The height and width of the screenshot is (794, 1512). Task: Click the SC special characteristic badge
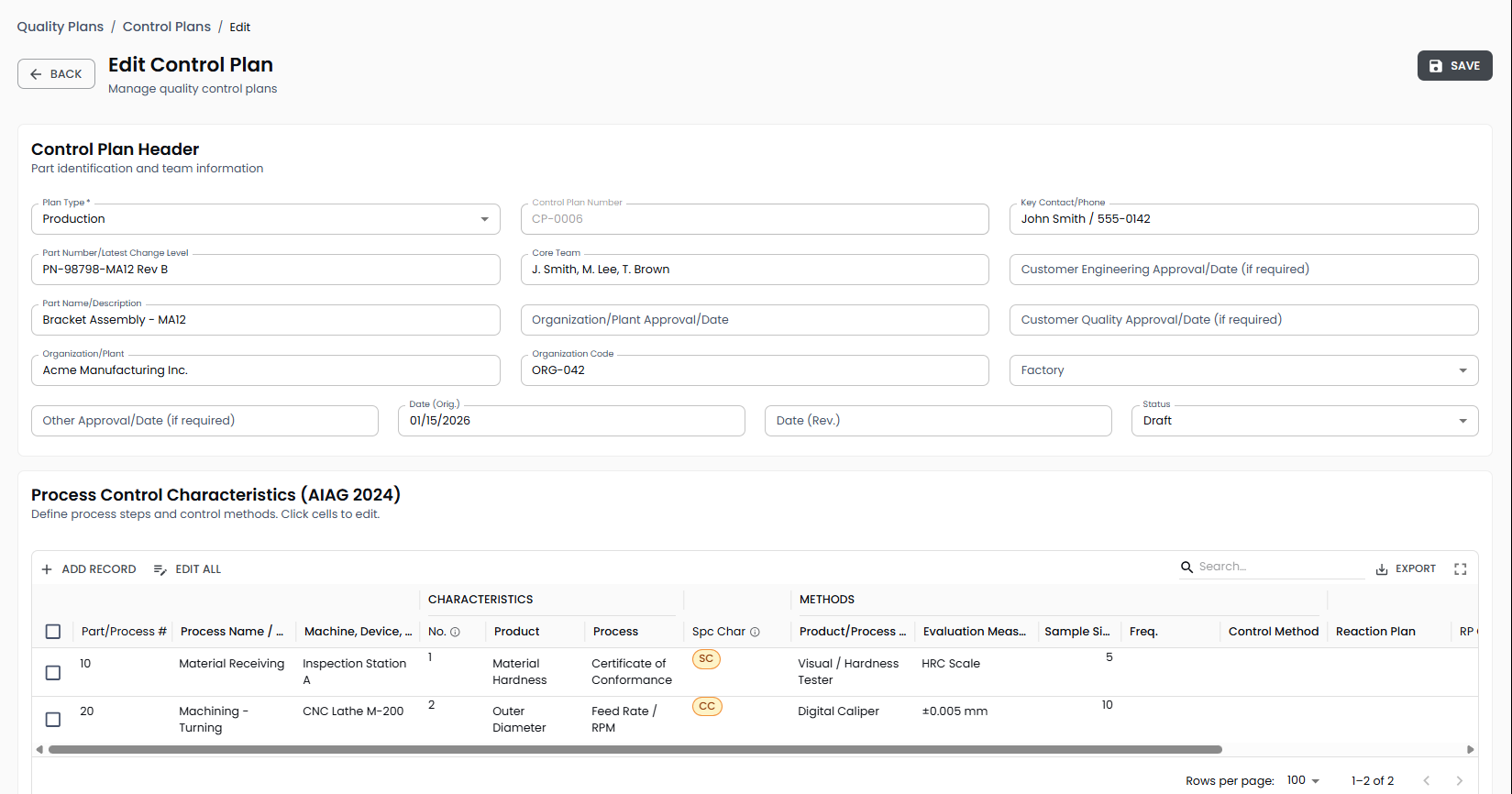[x=706, y=659]
